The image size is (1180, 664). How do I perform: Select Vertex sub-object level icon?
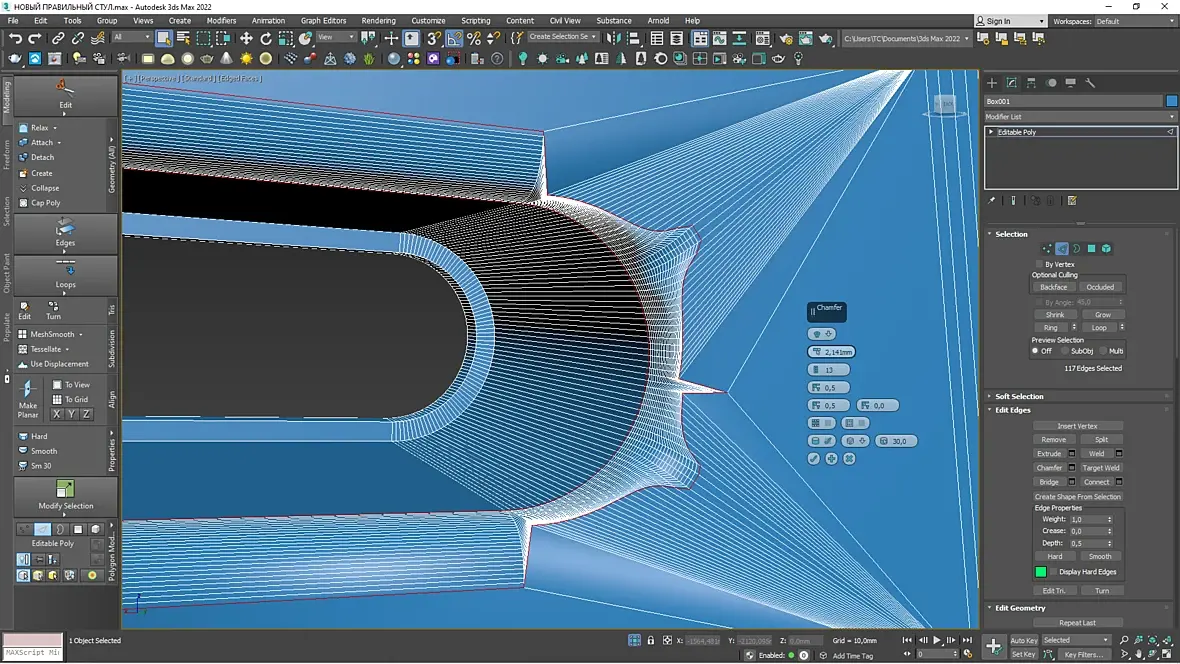click(1046, 249)
